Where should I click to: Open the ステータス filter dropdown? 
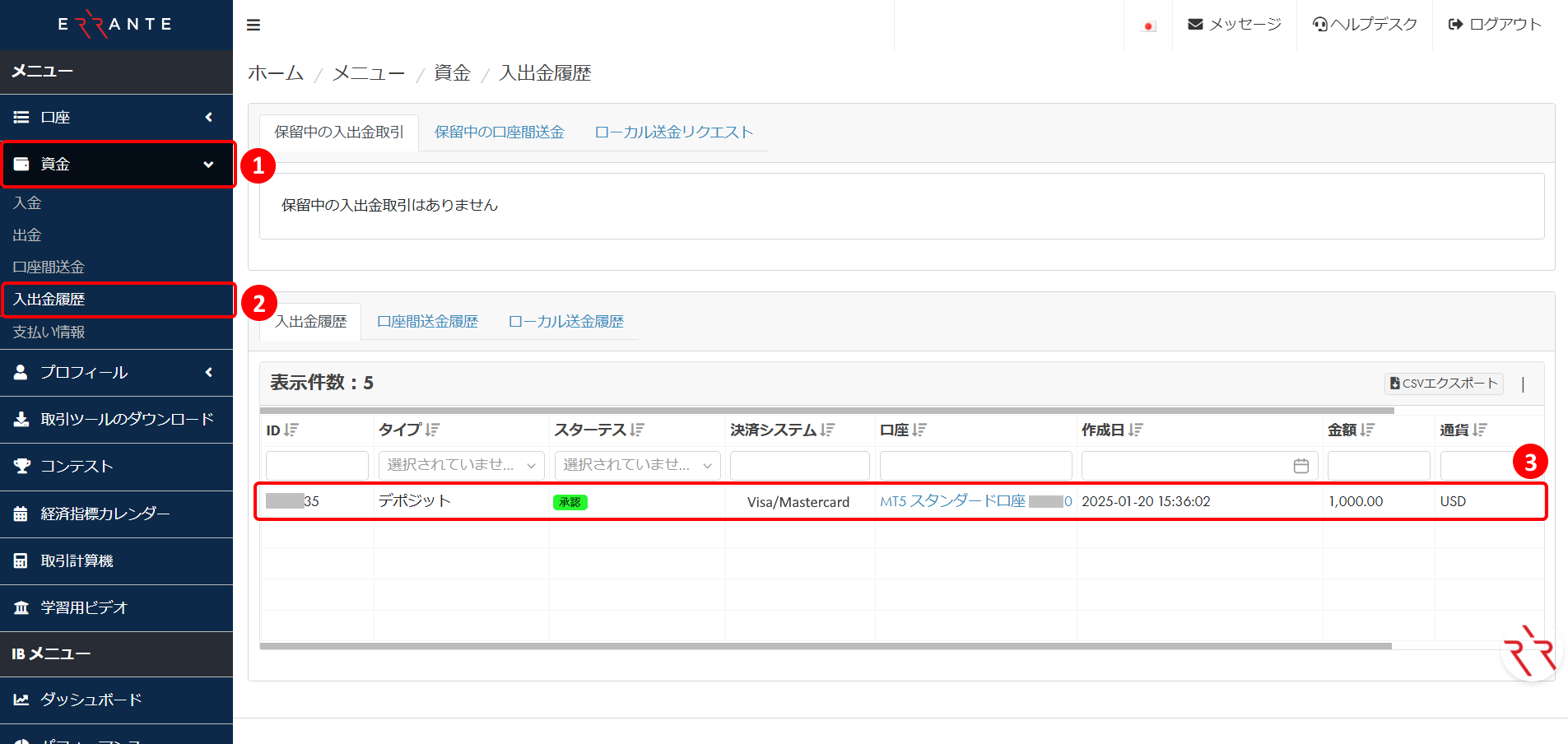click(x=637, y=466)
